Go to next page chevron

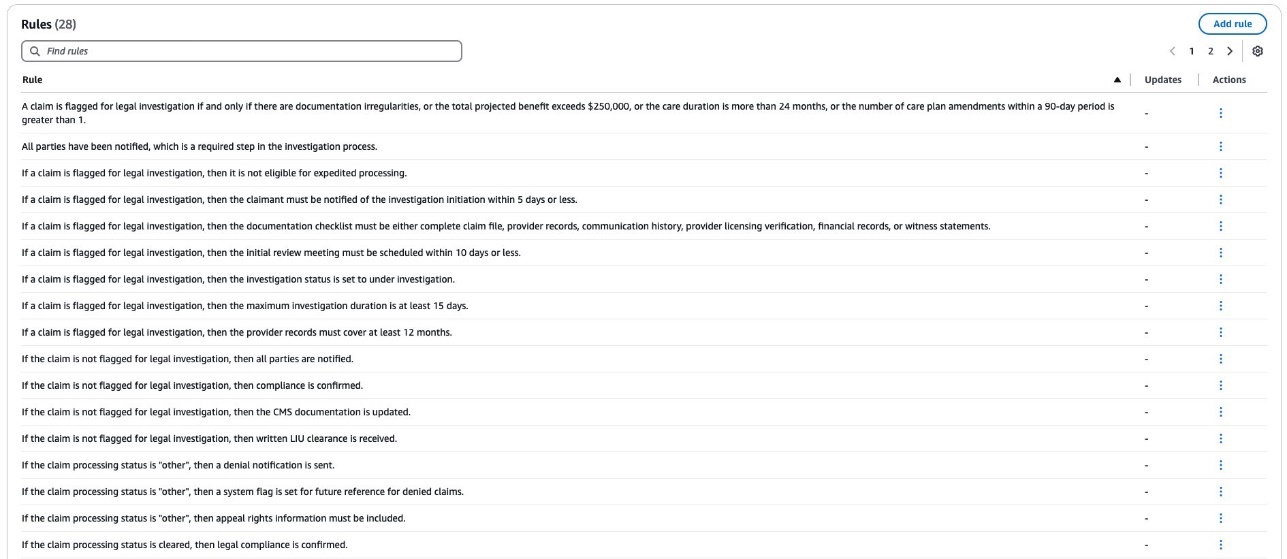coord(1229,51)
